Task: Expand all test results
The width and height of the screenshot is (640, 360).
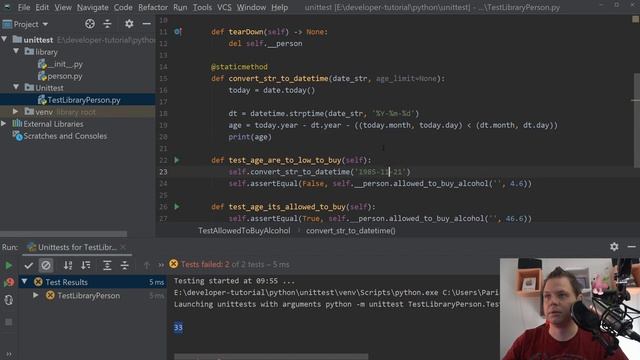Action: (107, 265)
